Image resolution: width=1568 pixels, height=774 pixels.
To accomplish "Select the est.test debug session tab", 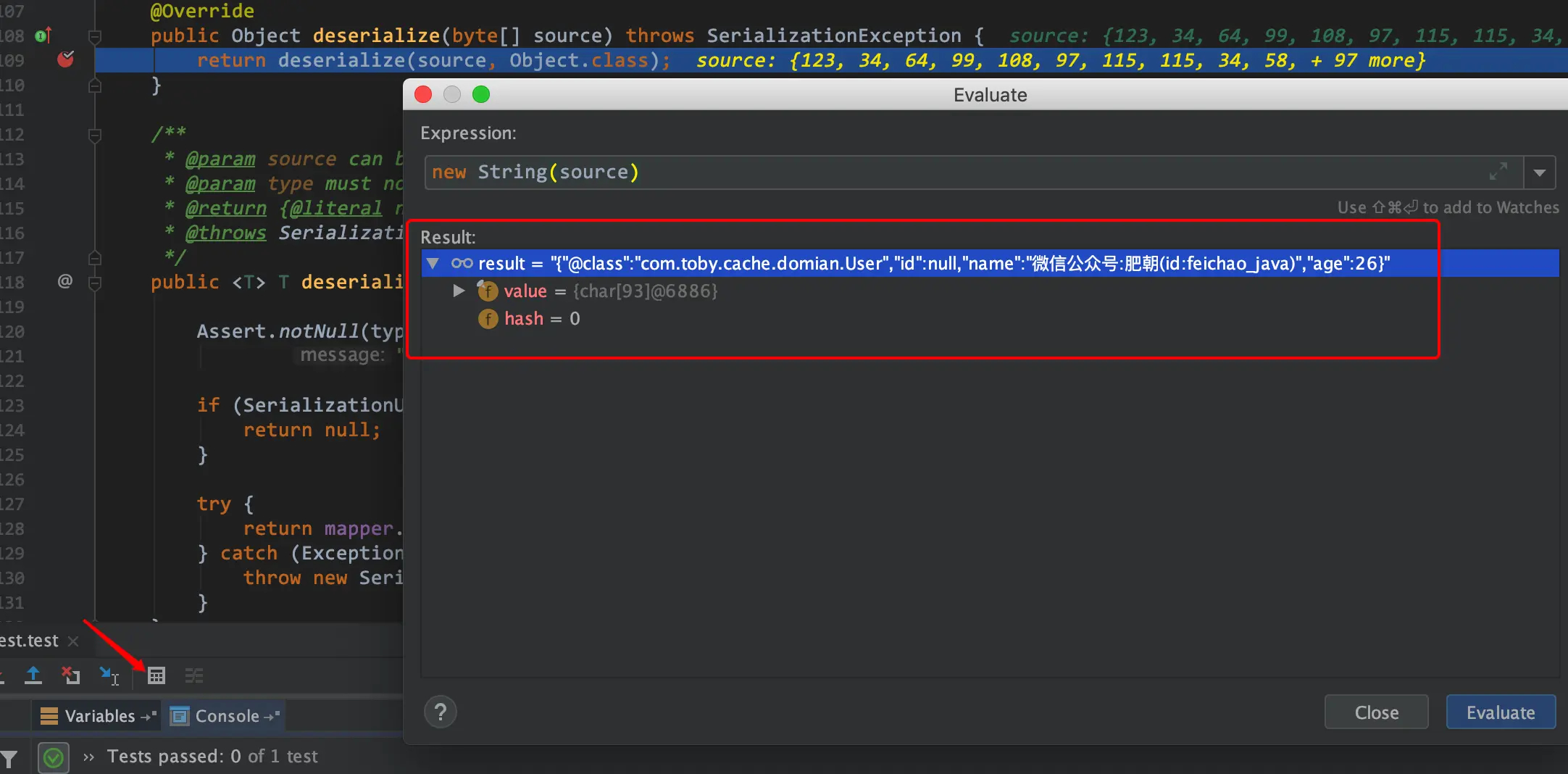I will 29,641.
